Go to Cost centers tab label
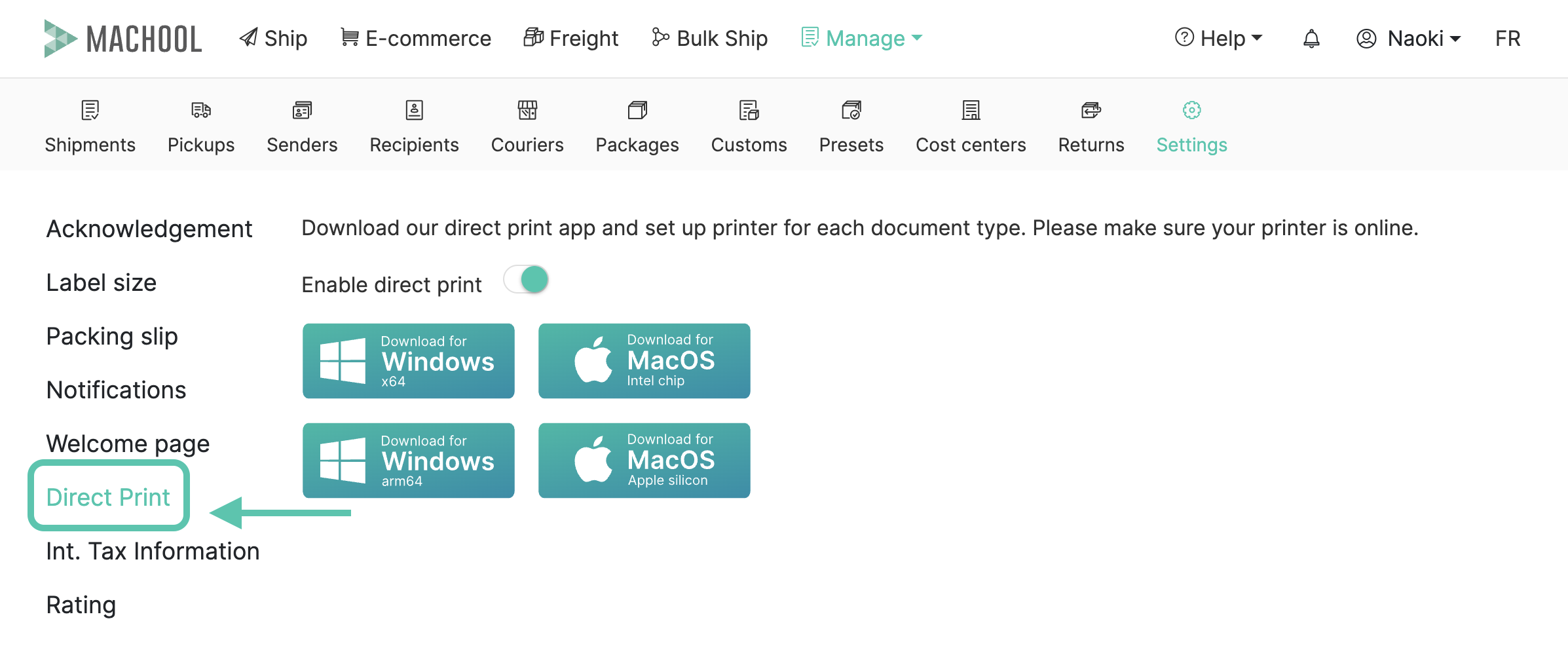 (x=971, y=145)
